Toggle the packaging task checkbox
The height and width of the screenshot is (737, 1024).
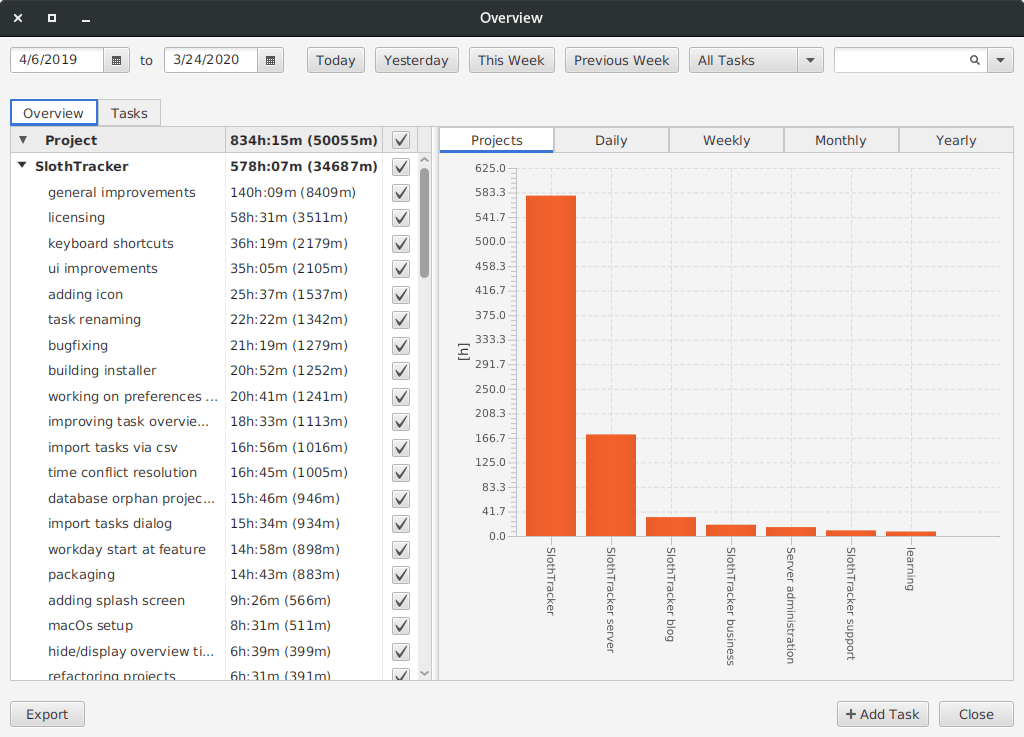click(x=401, y=574)
